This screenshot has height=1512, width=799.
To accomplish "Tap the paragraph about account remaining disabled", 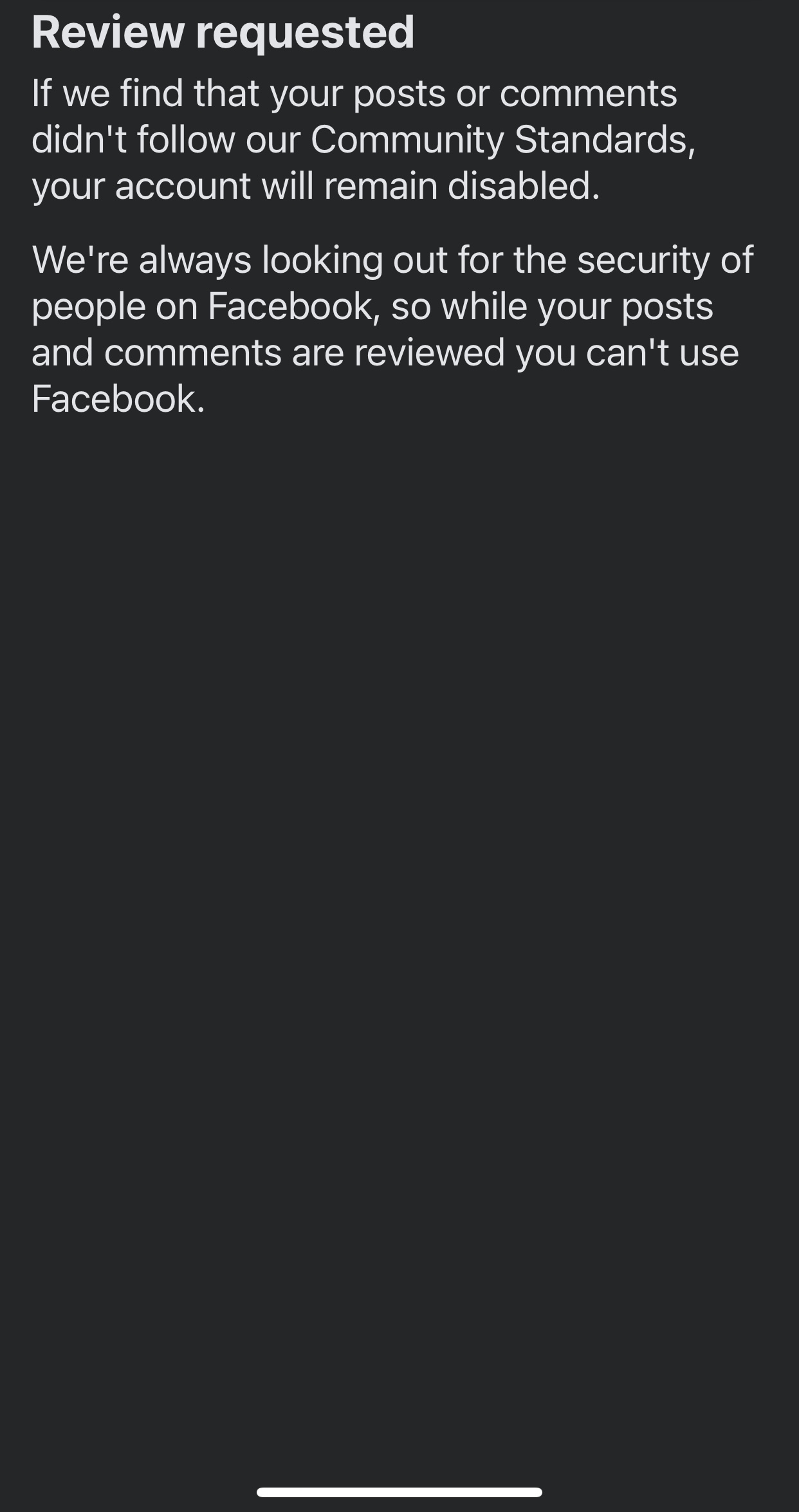I will pyautogui.click(x=364, y=140).
